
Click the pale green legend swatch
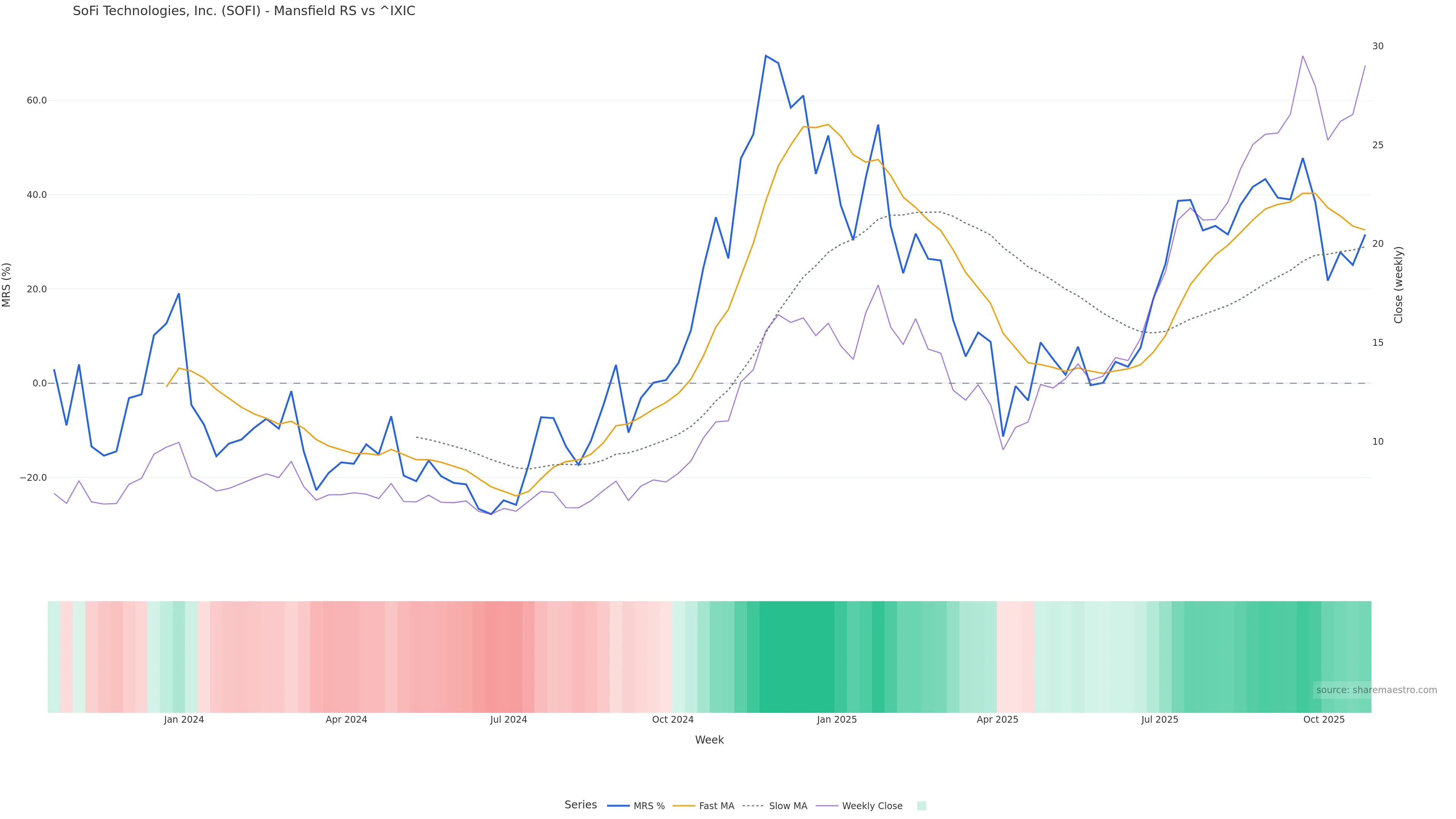921,806
